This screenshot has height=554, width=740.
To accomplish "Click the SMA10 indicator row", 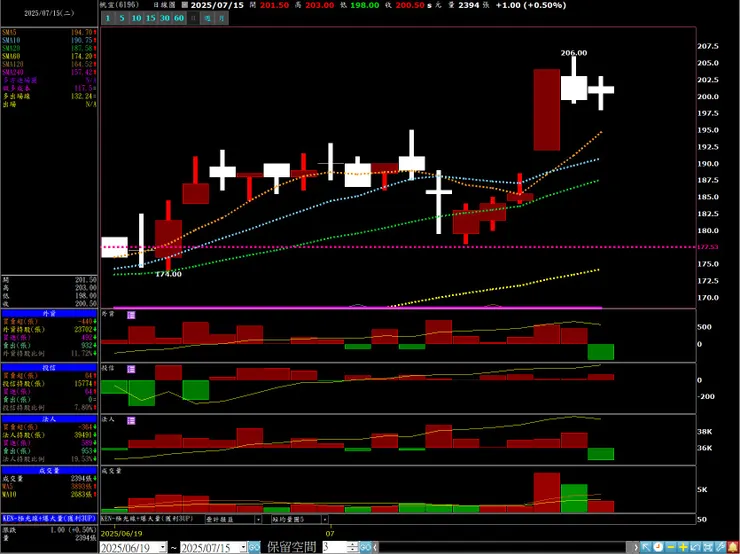I will click(x=49, y=40).
